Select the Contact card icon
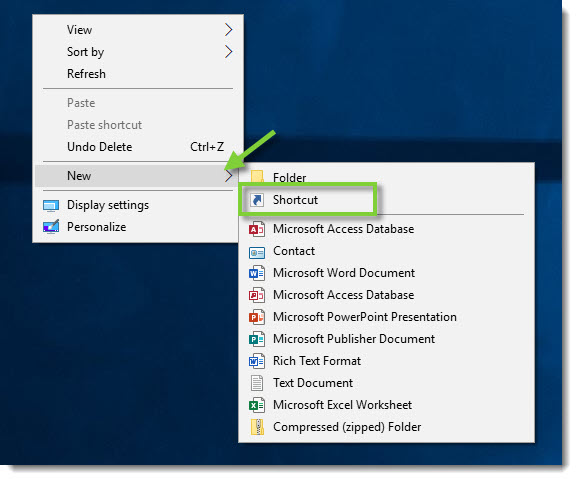The height and width of the screenshot is (480, 577). pyautogui.click(x=257, y=253)
